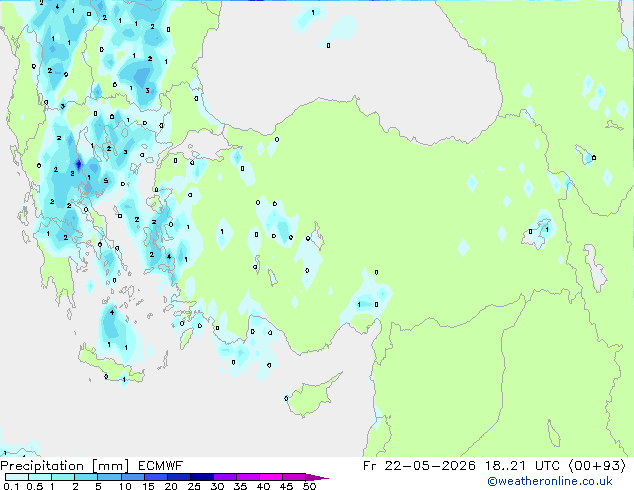The height and width of the screenshot is (490, 634).
Task: Pick the 35 mm legend swatch
Action: [x=247, y=477]
